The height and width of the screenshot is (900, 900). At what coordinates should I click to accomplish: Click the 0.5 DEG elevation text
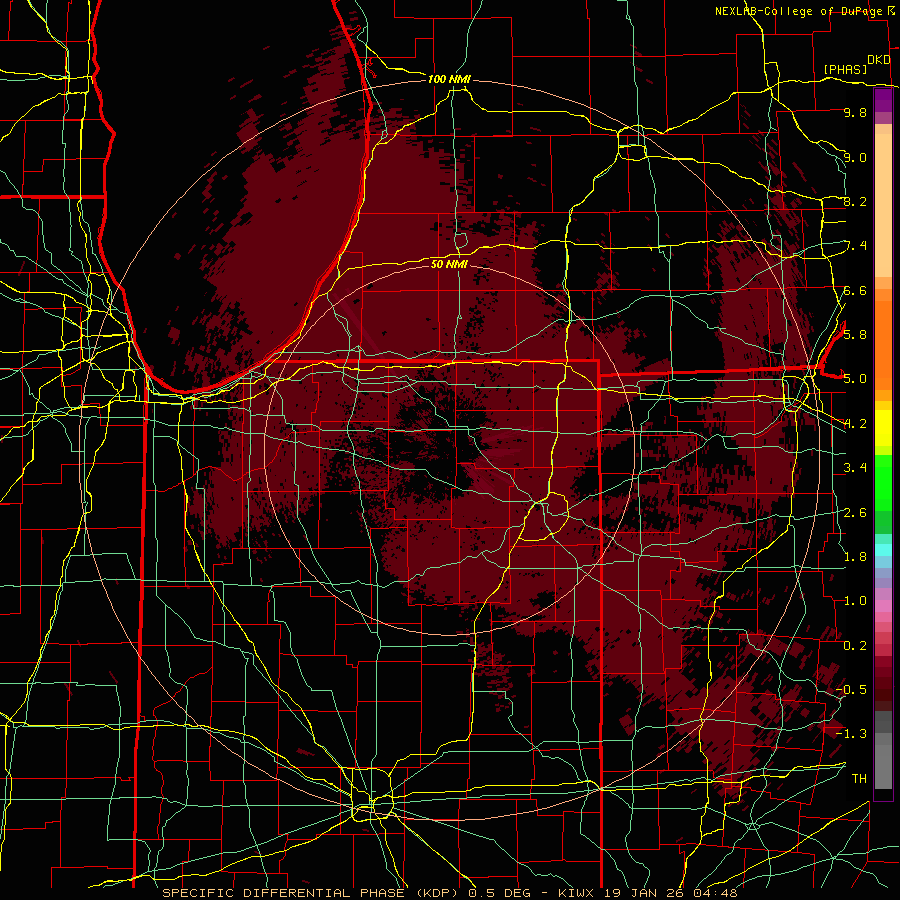(x=501, y=893)
